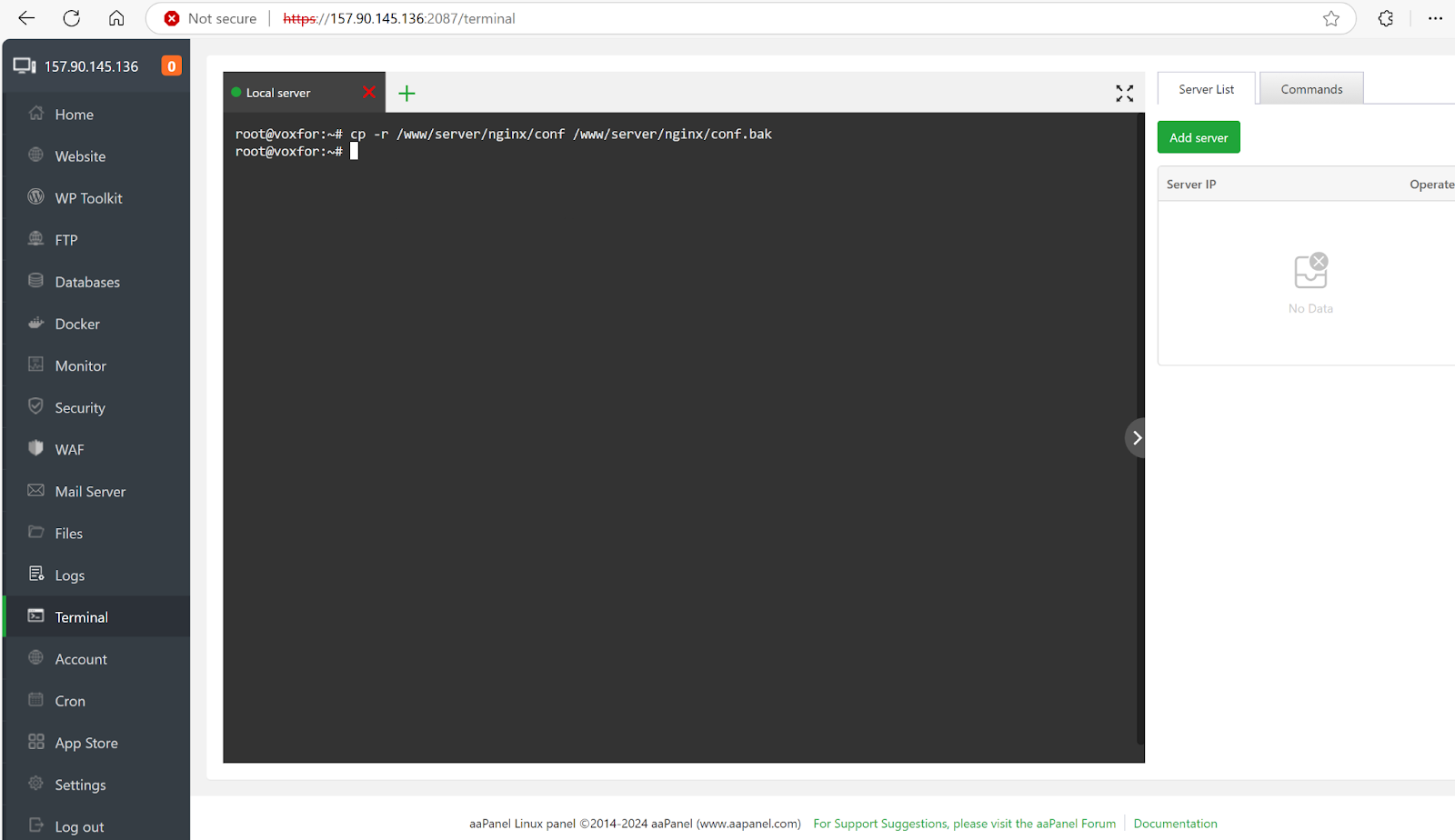Switch to the Commands tab
1455x840 pixels.
click(1310, 88)
